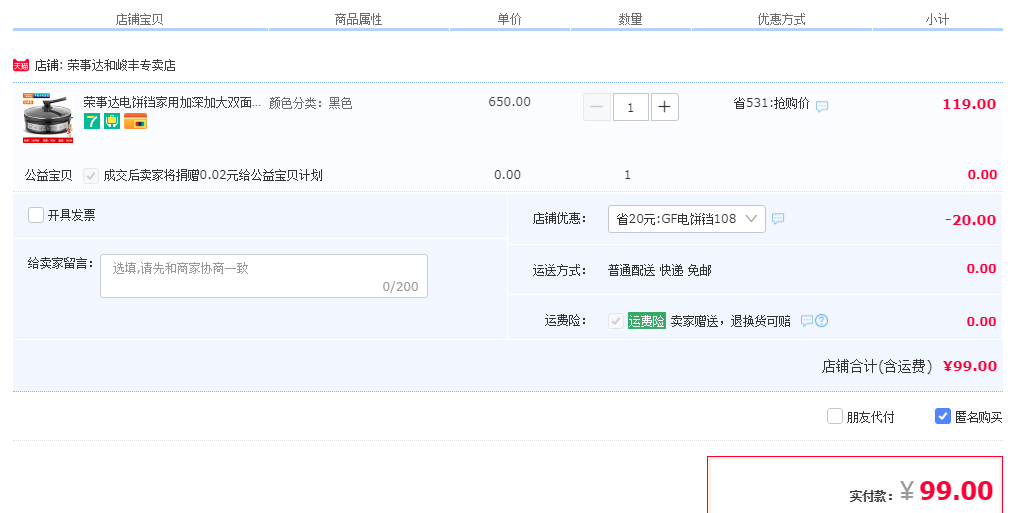Click the 数量 column header
Screen dimensions: 1019x513
pyautogui.click(x=630, y=20)
